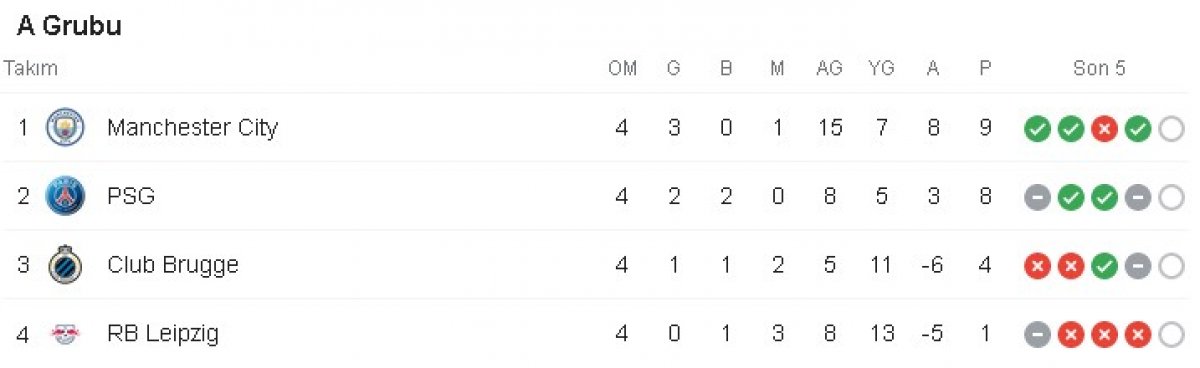
Task: Click the PSG club crest
Action: pos(66,196)
